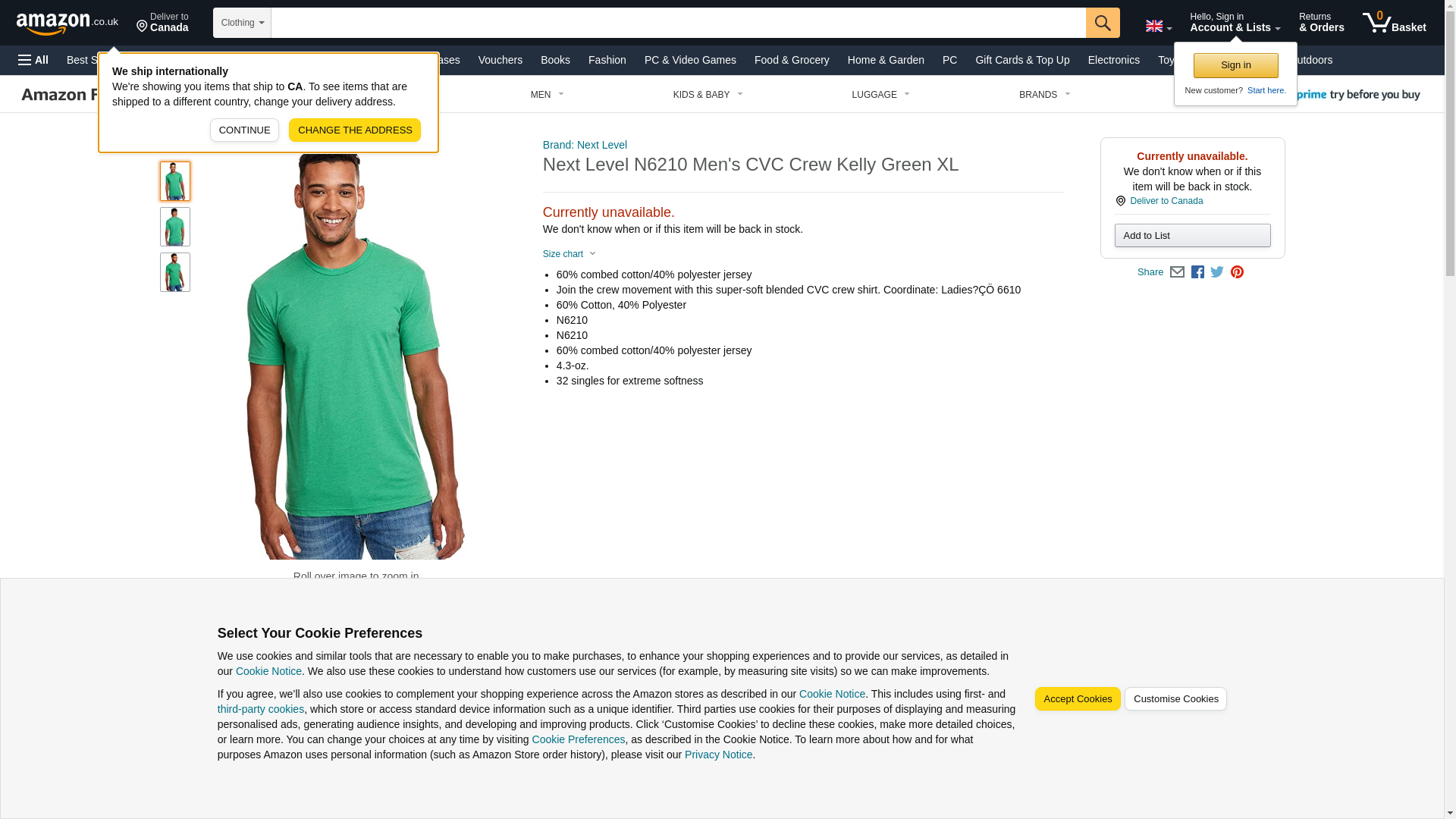Open the LUGGAGE menu
The width and height of the screenshot is (1456, 819).
pyautogui.click(x=880, y=95)
